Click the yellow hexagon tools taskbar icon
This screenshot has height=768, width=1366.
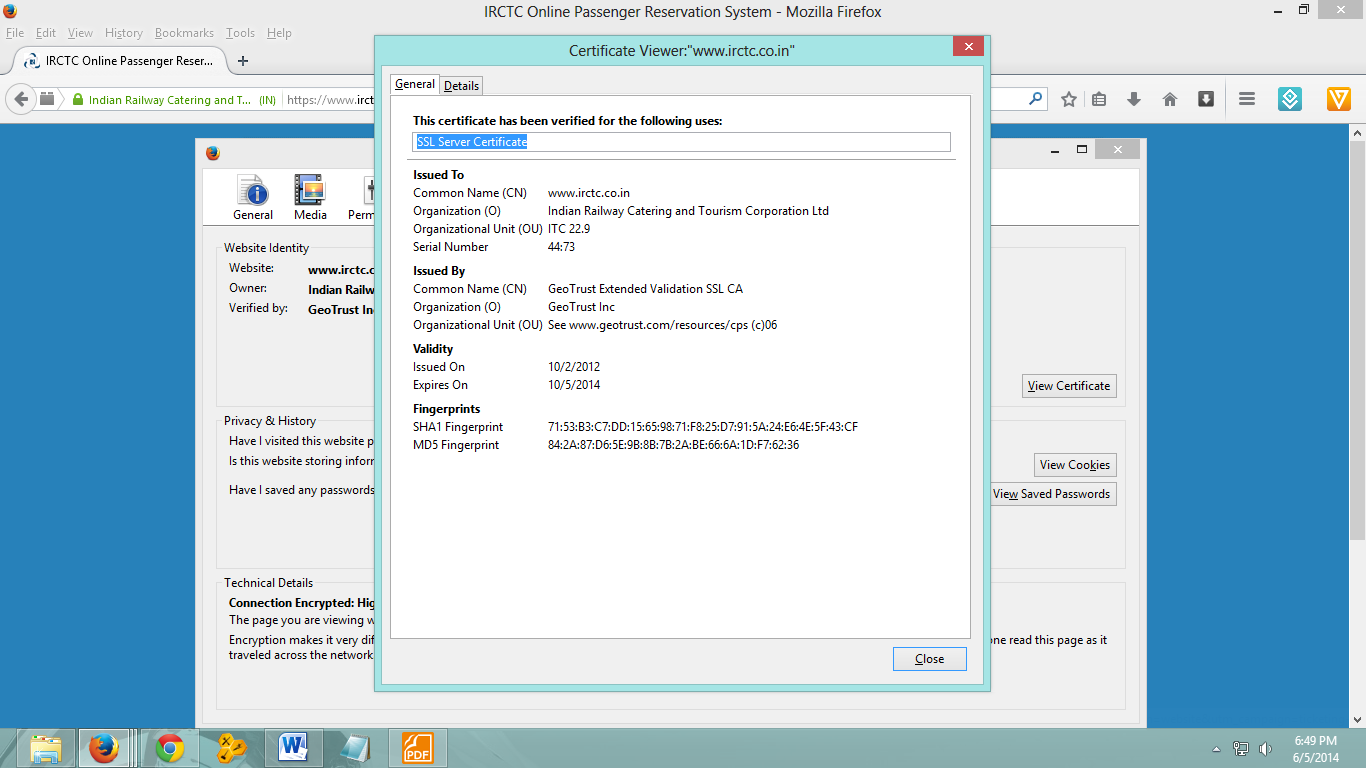tap(232, 748)
